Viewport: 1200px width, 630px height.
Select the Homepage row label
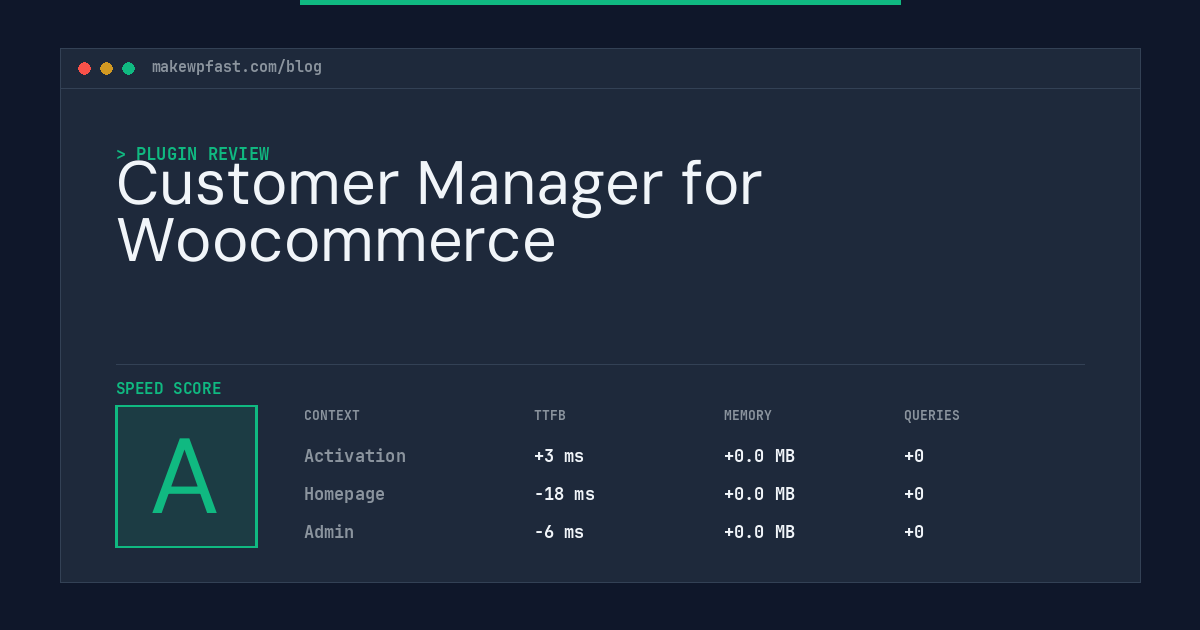(x=344, y=494)
